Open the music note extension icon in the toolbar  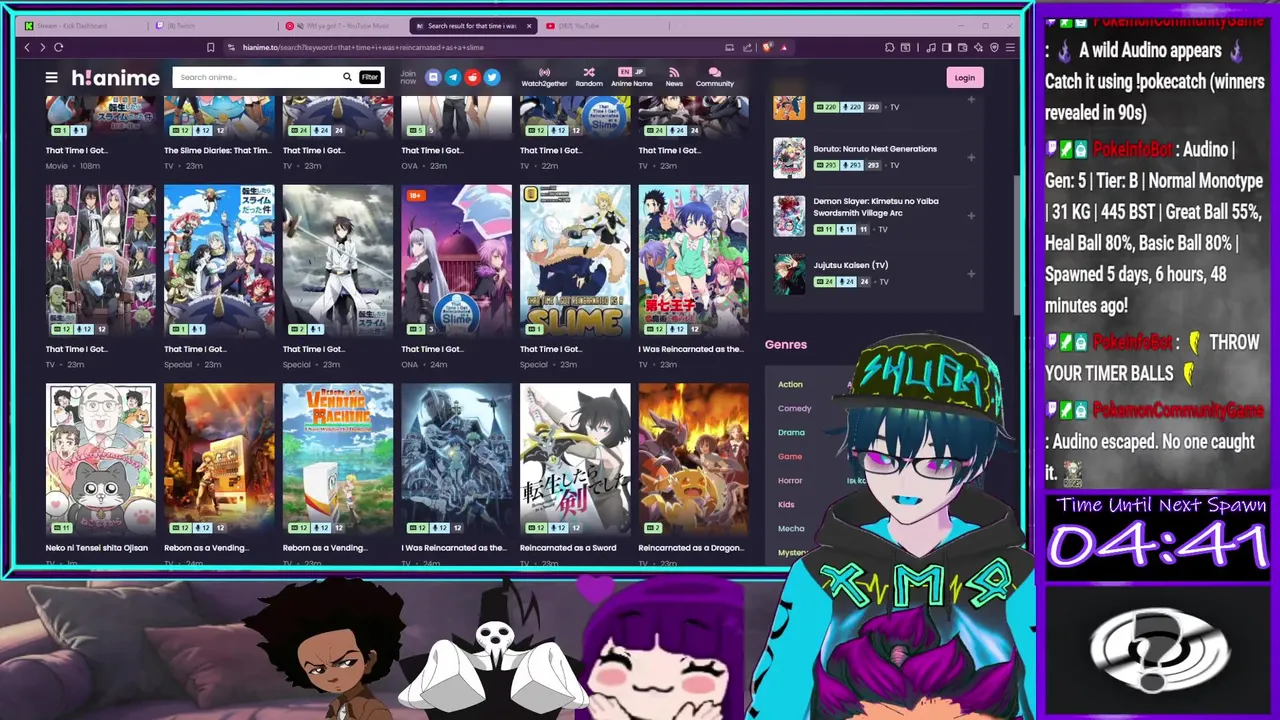[x=932, y=47]
